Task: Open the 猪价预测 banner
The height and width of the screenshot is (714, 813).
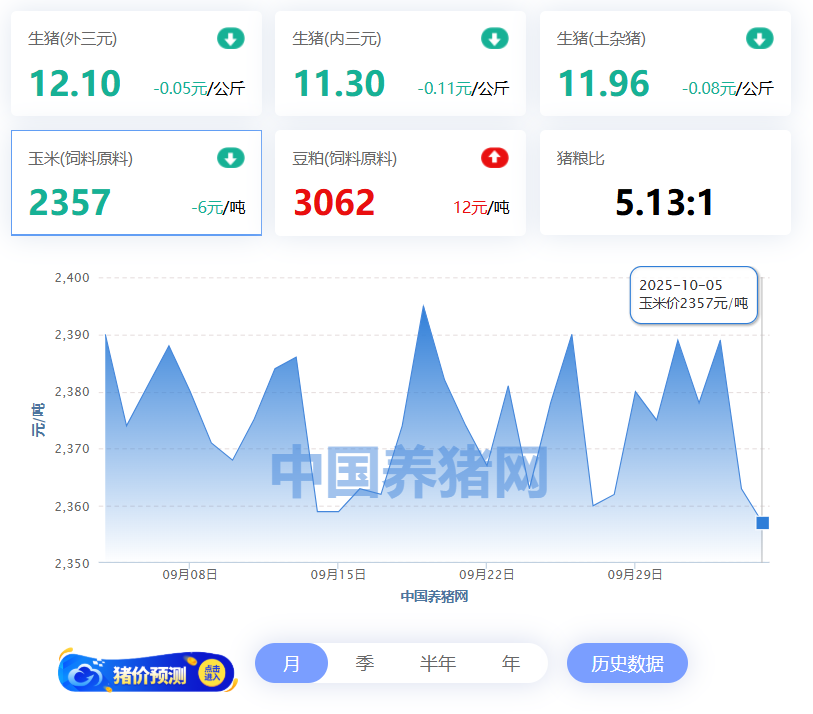Action: [x=147, y=674]
